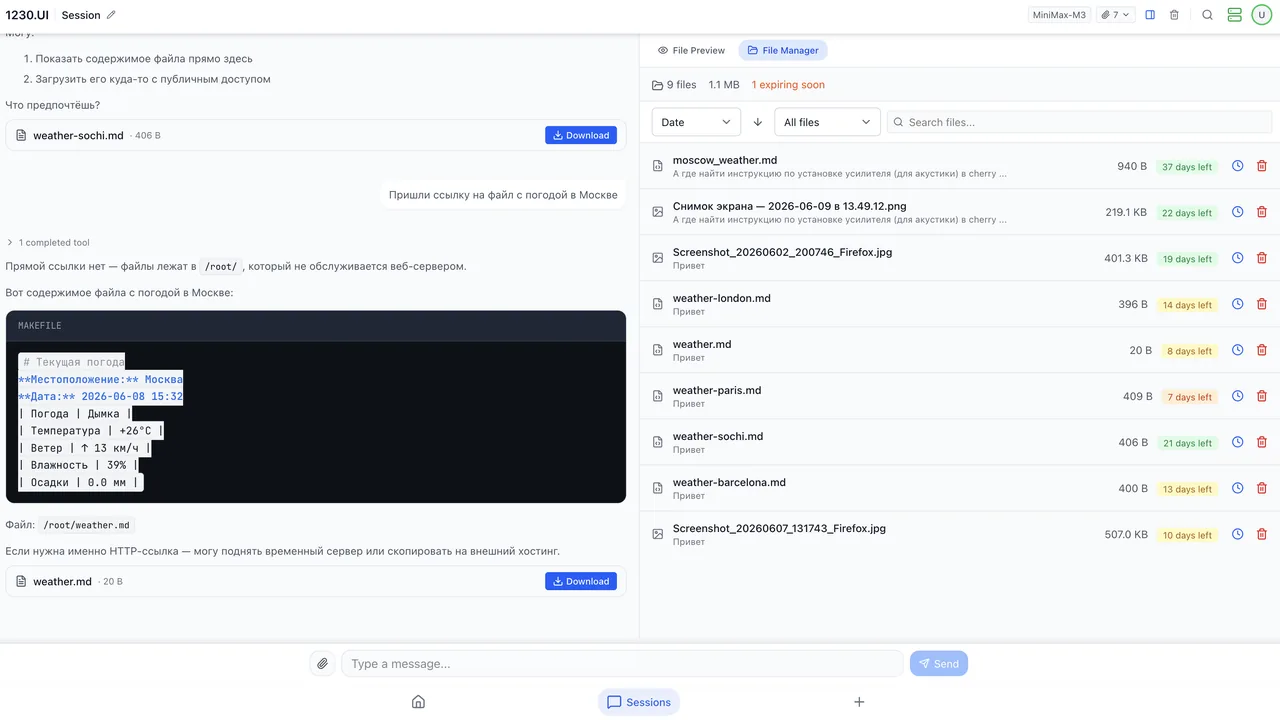
Task: Attach a file with paperclip icon
Action: (x=322, y=663)
